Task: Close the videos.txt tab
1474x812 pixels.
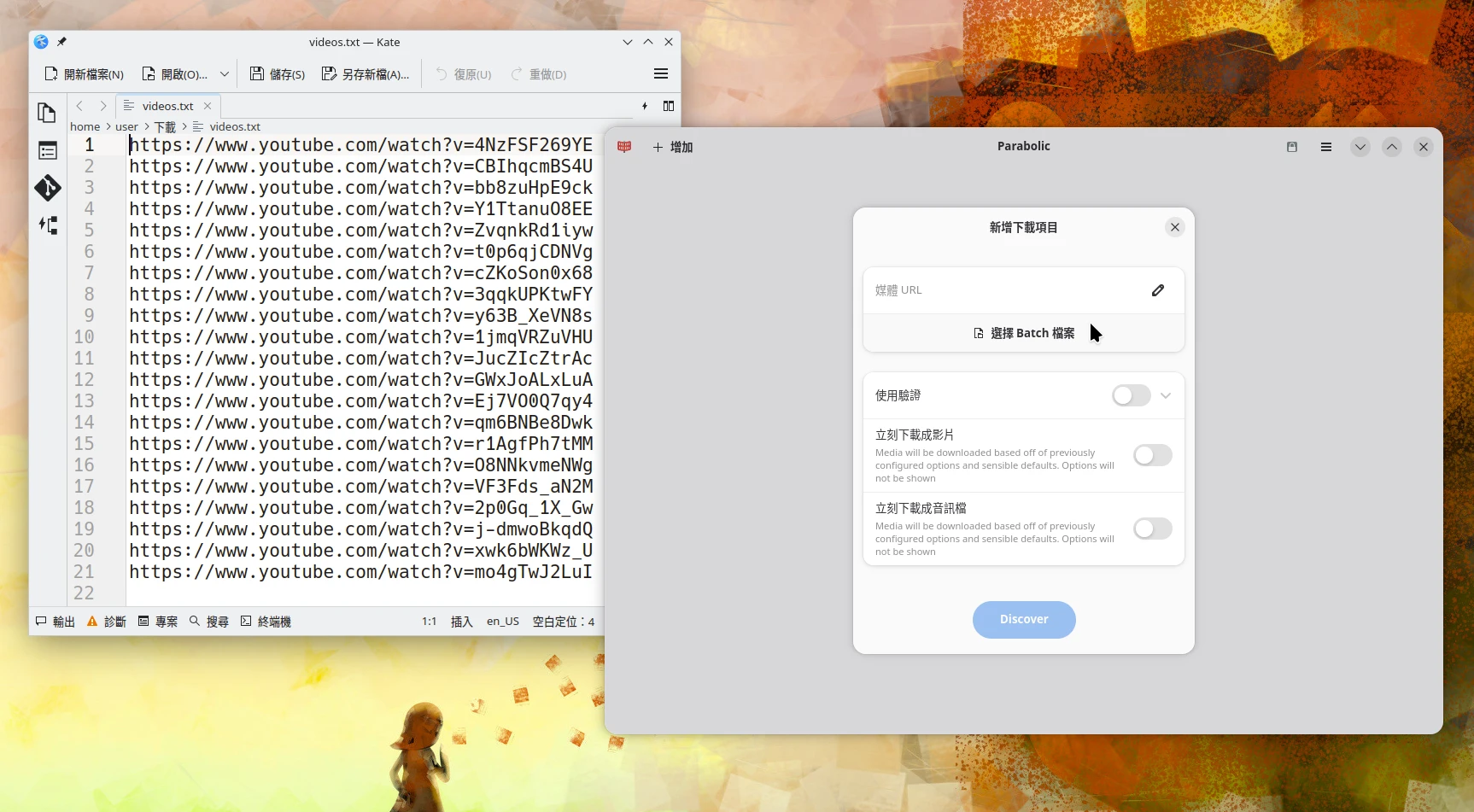Action: [x=208, y=106]
